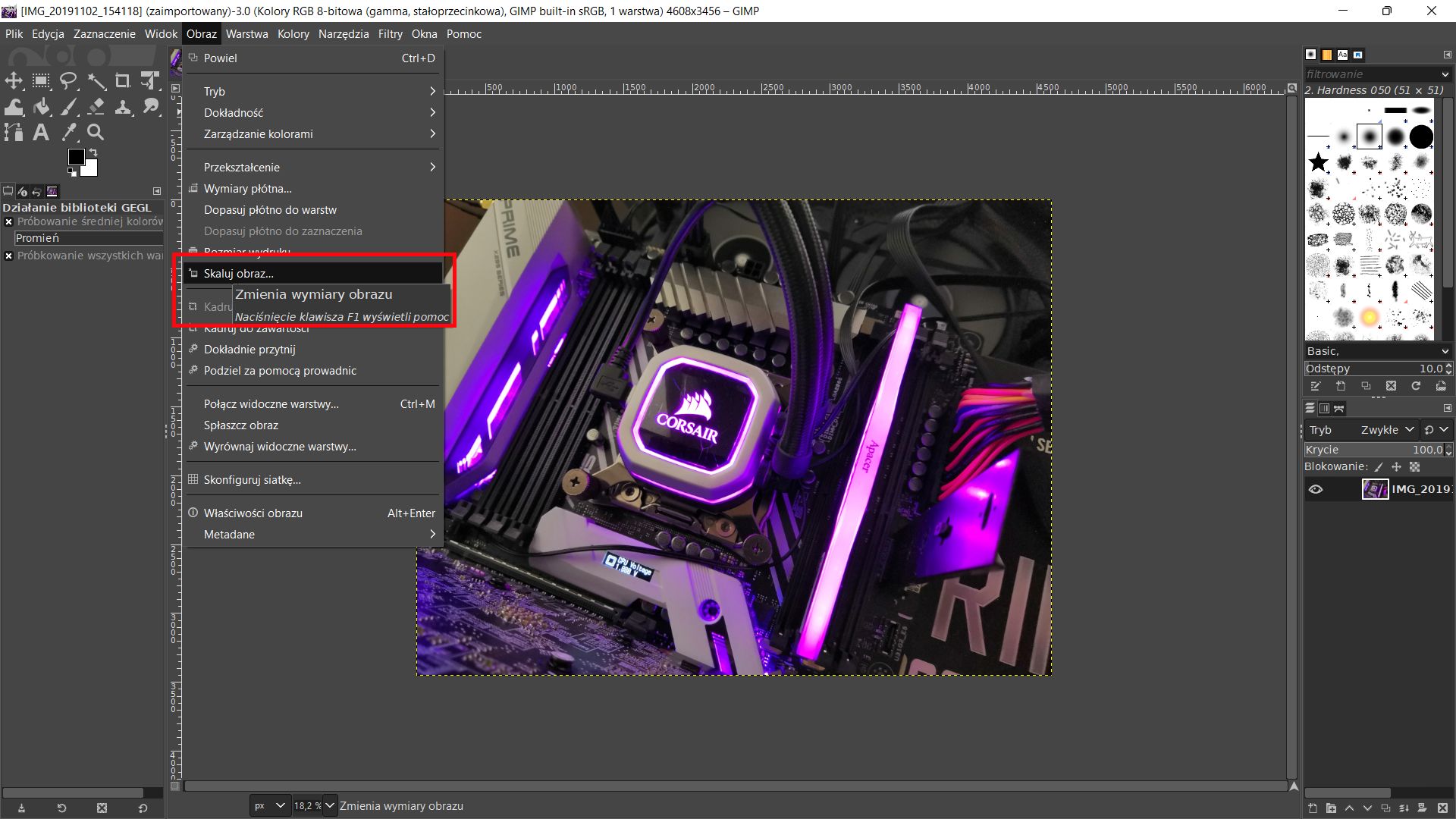Select the Text tool (A)

click(41, 132)
